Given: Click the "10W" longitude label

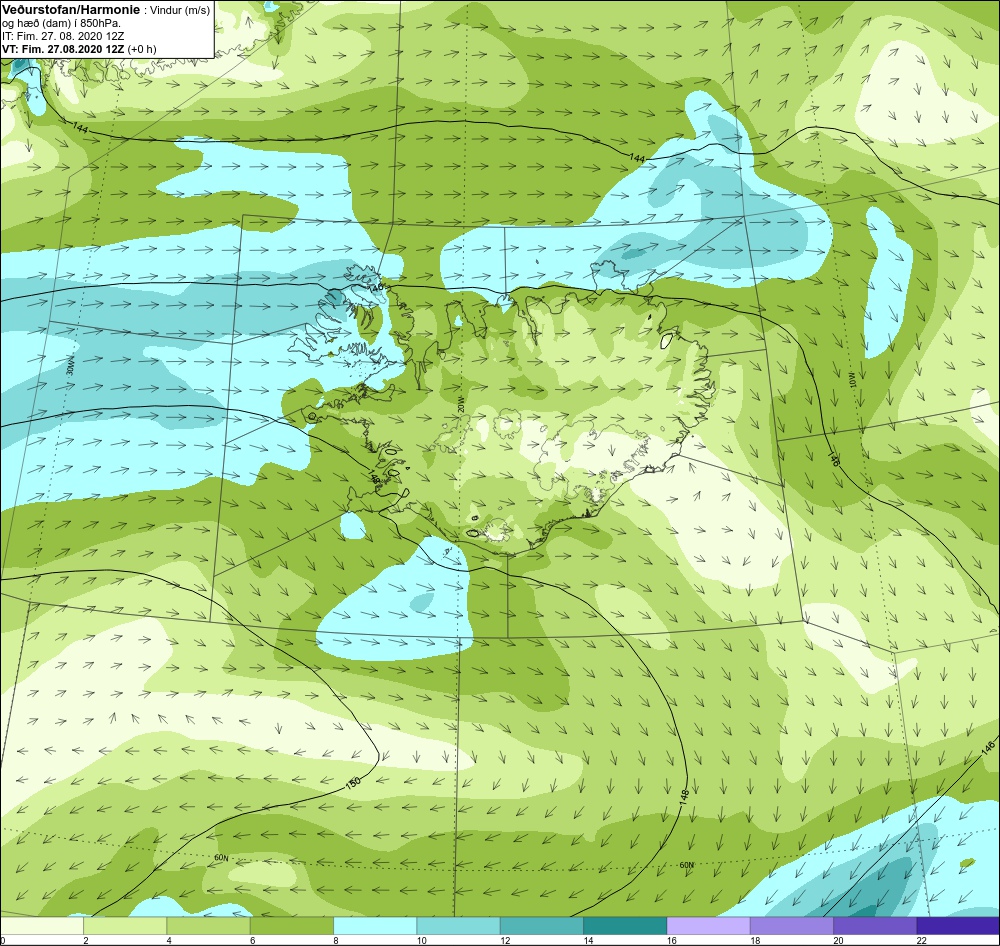Looking at the screenshot, I should click(x=852, y=381).
